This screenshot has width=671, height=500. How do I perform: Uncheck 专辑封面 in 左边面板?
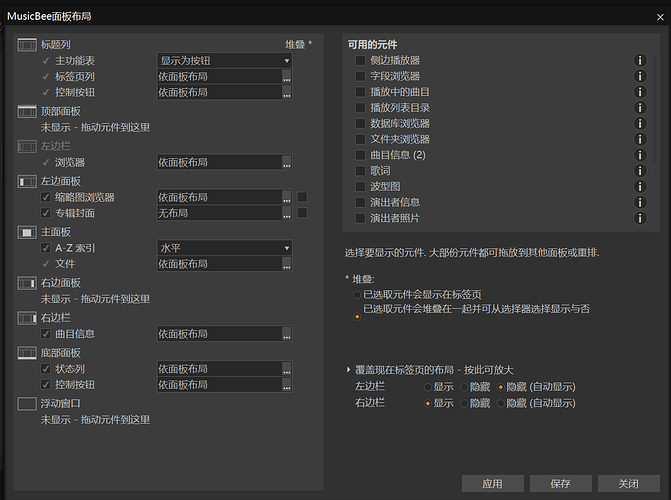tap(46, 213)
